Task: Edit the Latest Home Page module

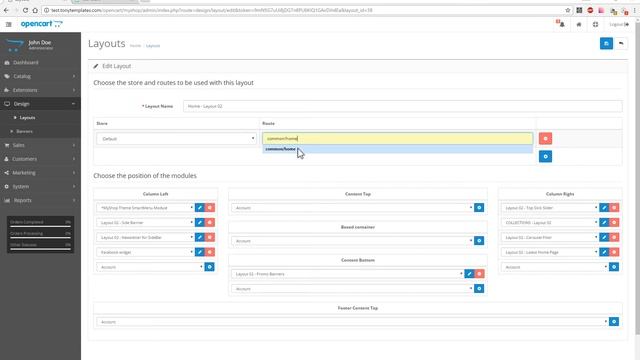Action: pyautogui.click(x=604, y=252)
